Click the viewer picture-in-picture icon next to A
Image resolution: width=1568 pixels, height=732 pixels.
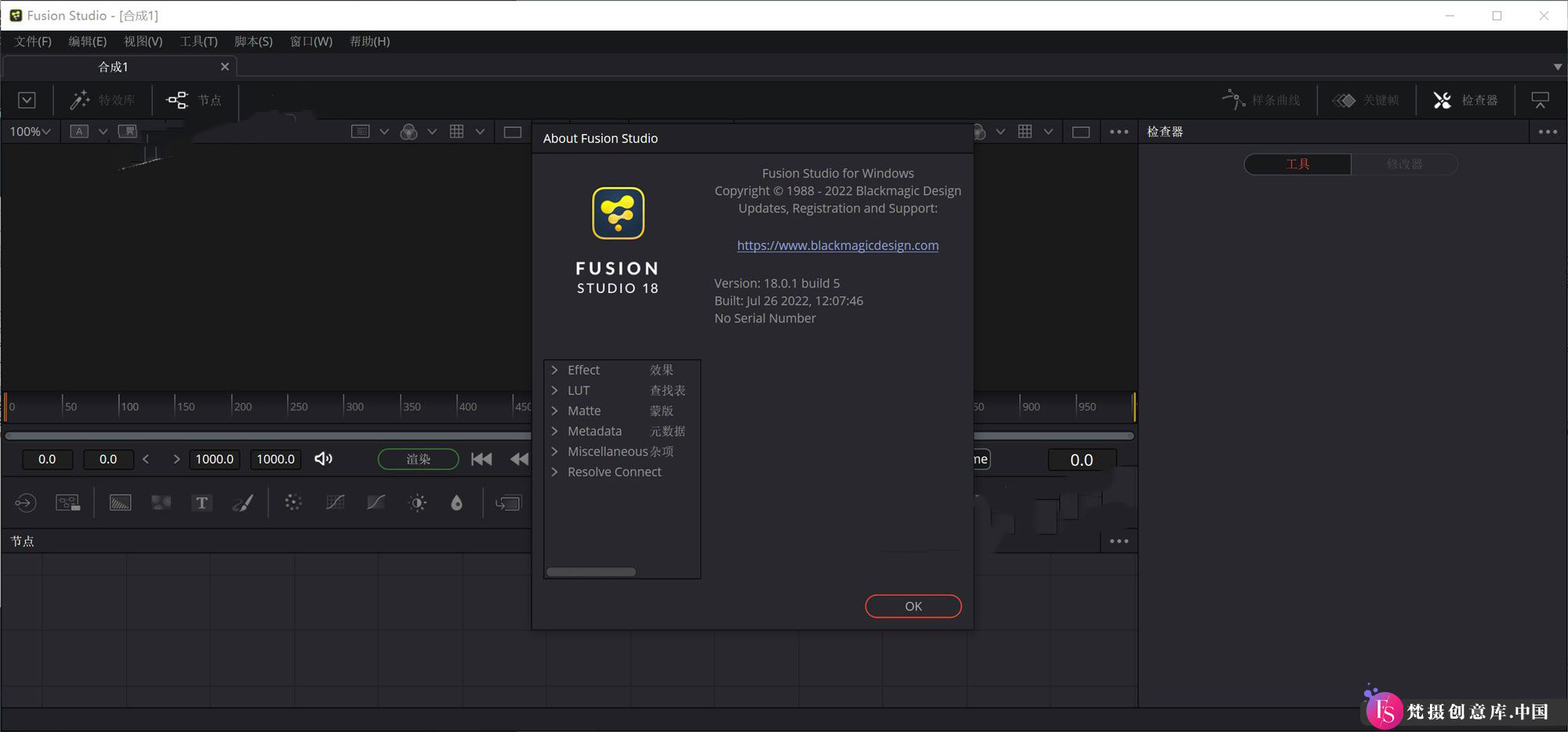[x=127, y=132]
